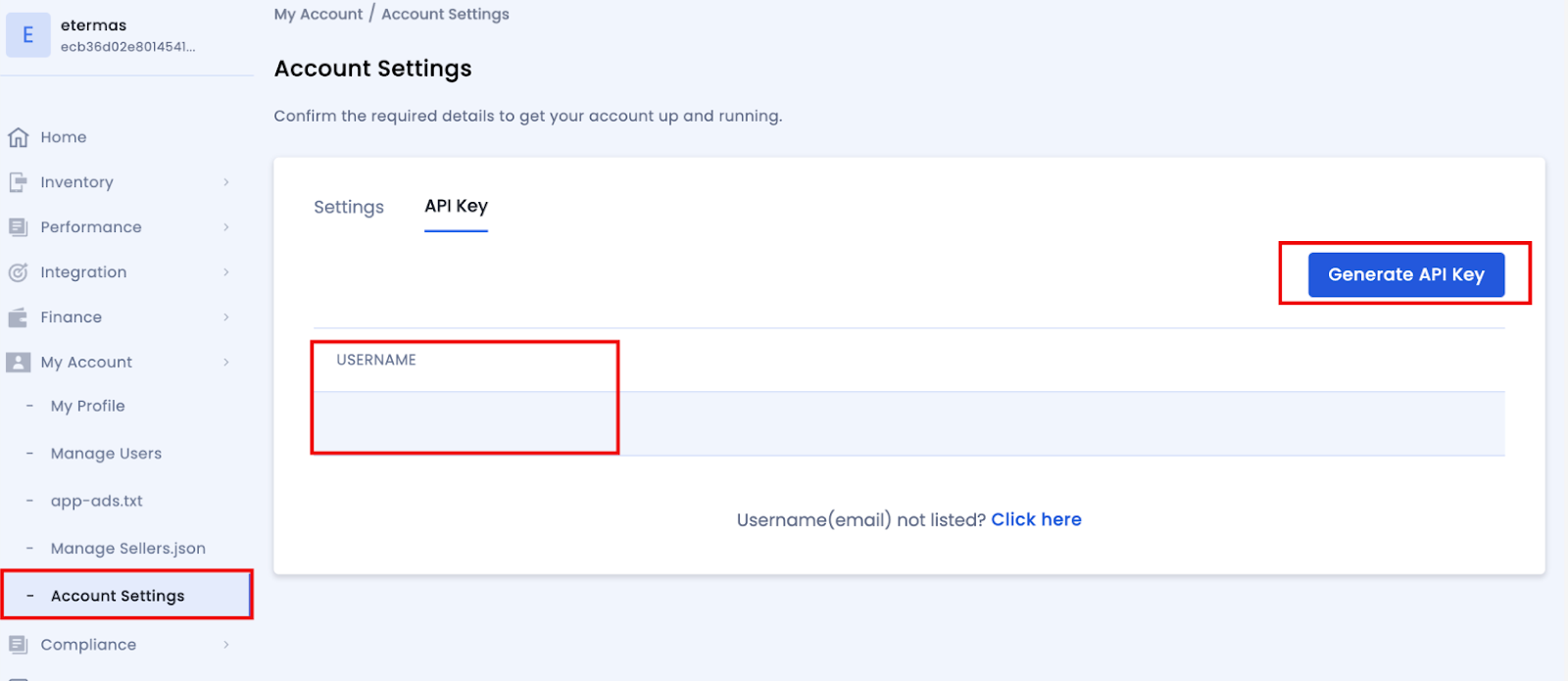The height and width of the screenshot is (681, 1568).
Task: Select the API Key tab
Action: pyautogui.click(x=456, y=206)
